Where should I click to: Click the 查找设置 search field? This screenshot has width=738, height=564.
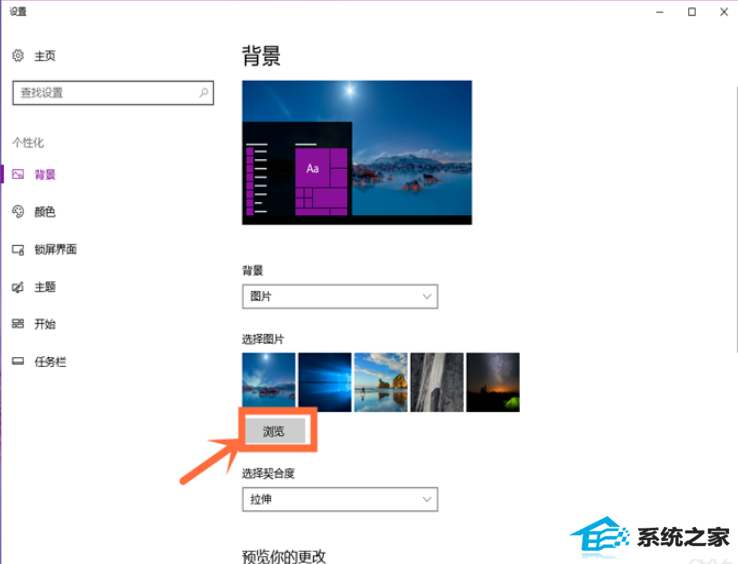point(113,93)
